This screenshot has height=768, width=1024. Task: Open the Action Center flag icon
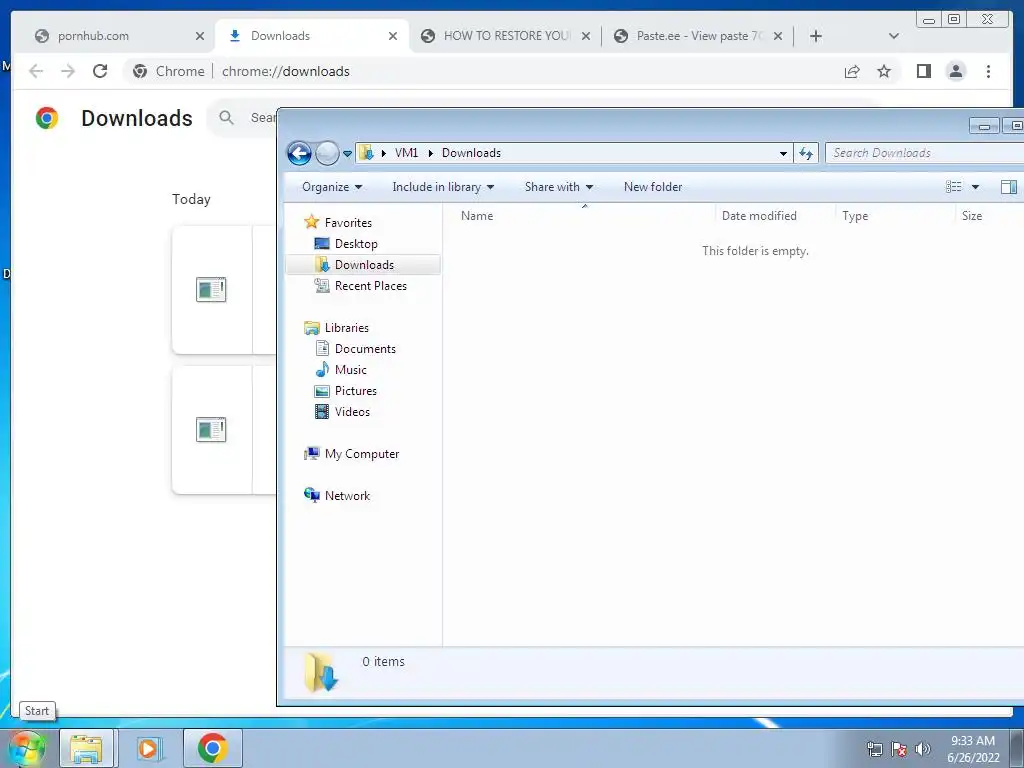pos(899,748)
